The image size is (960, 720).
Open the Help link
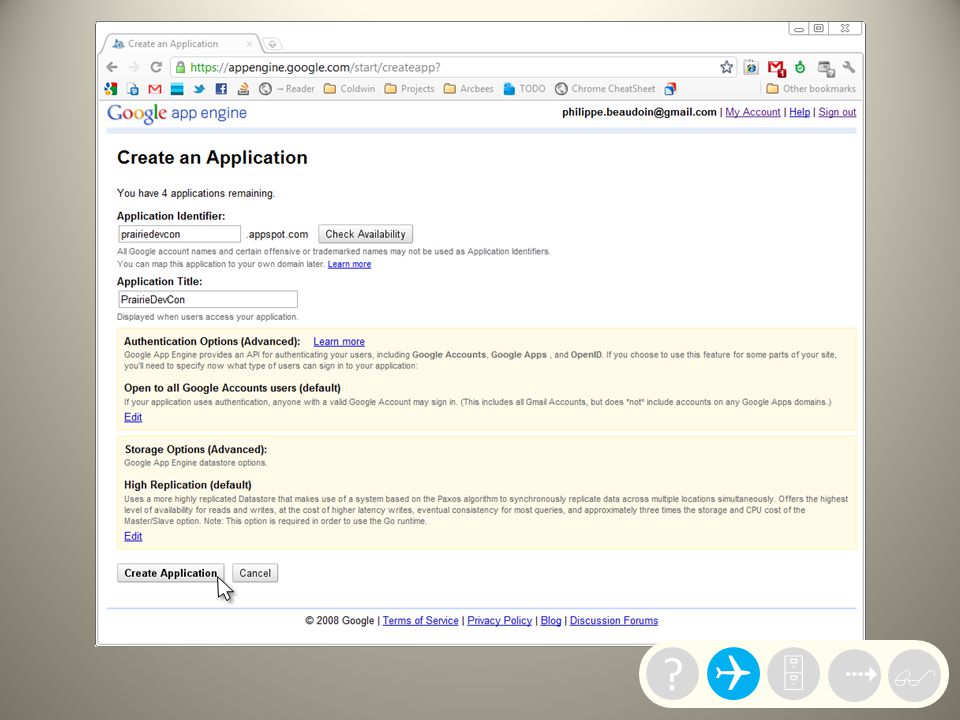(800, 112)
